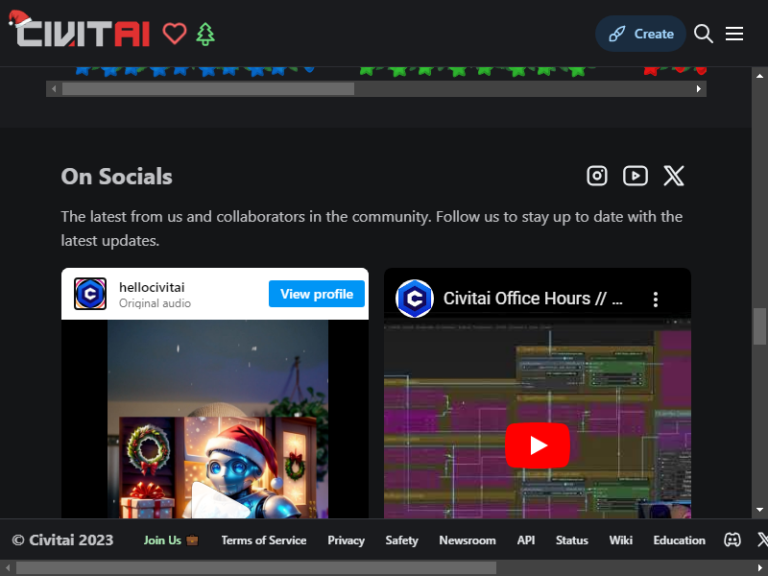This screenshot has height=576, width=768.
Task: Open the search magnifier icon
Action: click(703, 34)
